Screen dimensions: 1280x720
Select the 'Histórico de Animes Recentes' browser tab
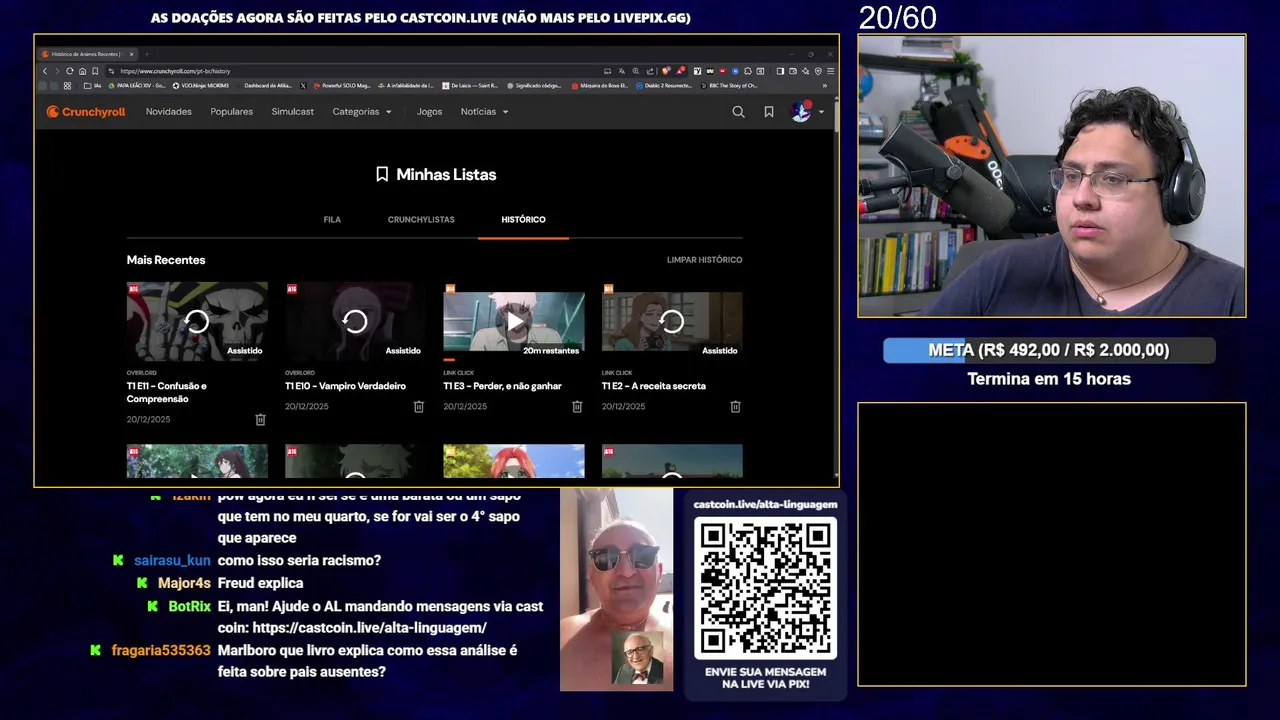[85, 54]
